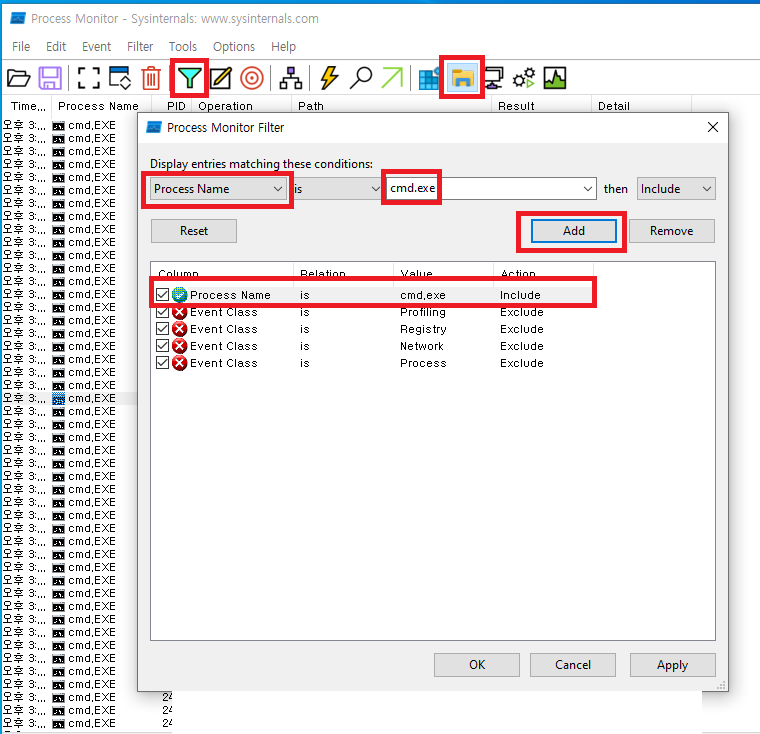
Task: Click the Operation column header
Action: click(241, 106)
